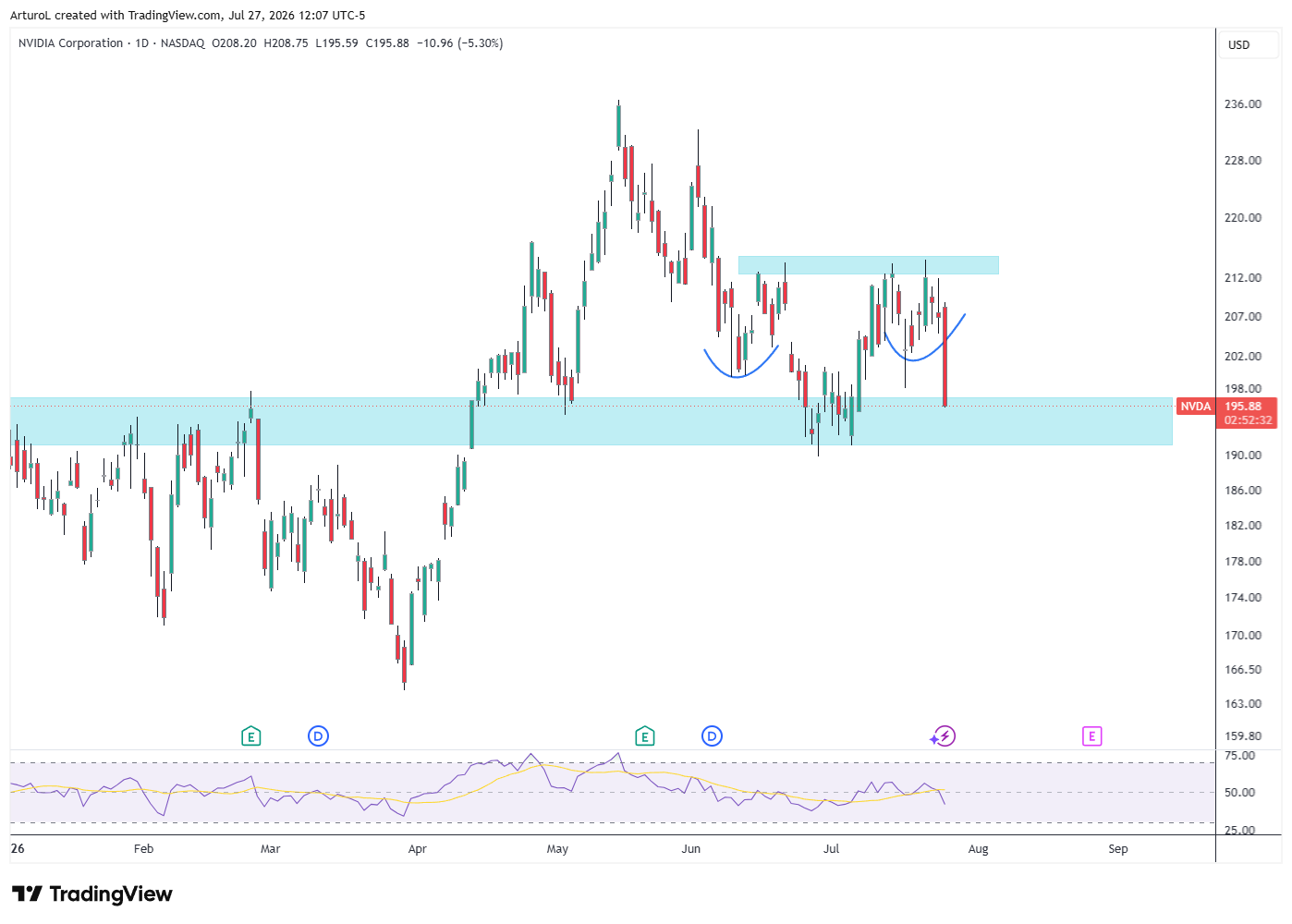The image size is (1292, 924).
Task: Click the NVIDIA Corporation symbol title
Action: point(70,43)
